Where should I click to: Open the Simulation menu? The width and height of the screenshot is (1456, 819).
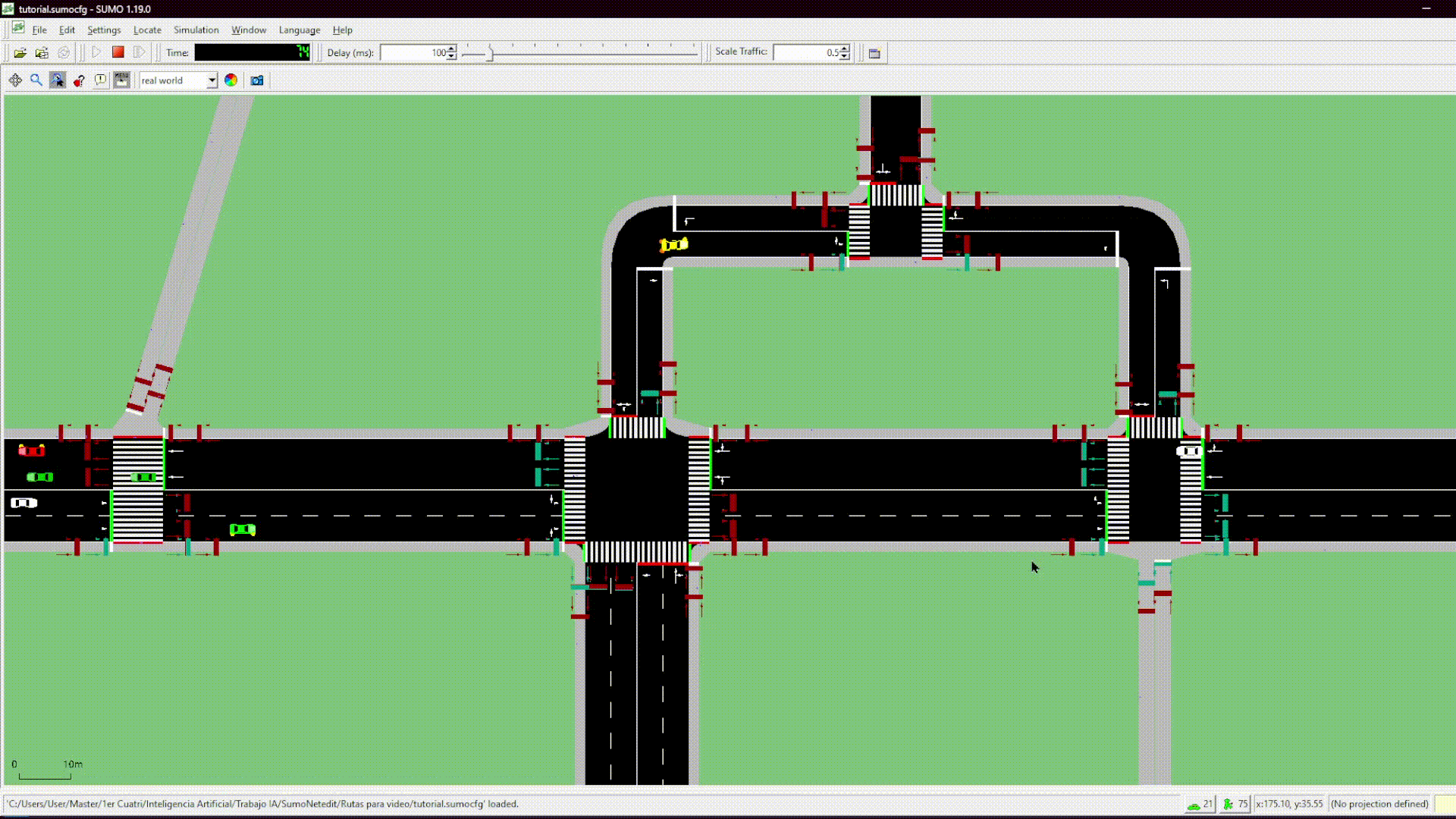[x=196, y=30]
